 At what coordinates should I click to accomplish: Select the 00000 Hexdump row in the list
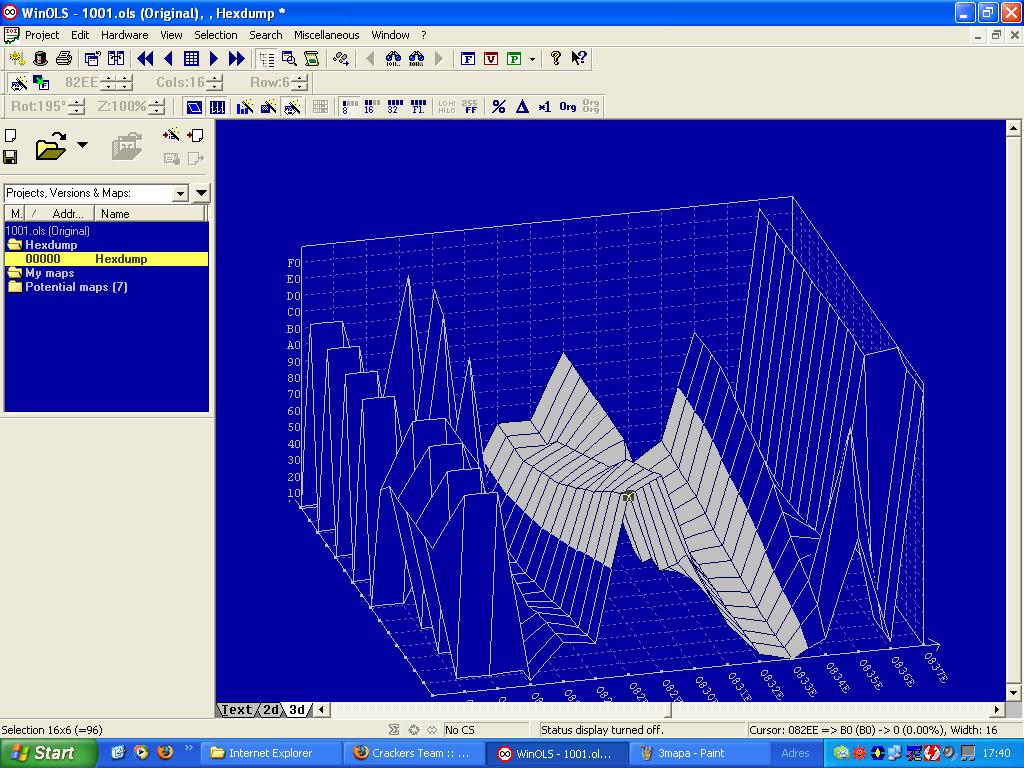(106, 259)
